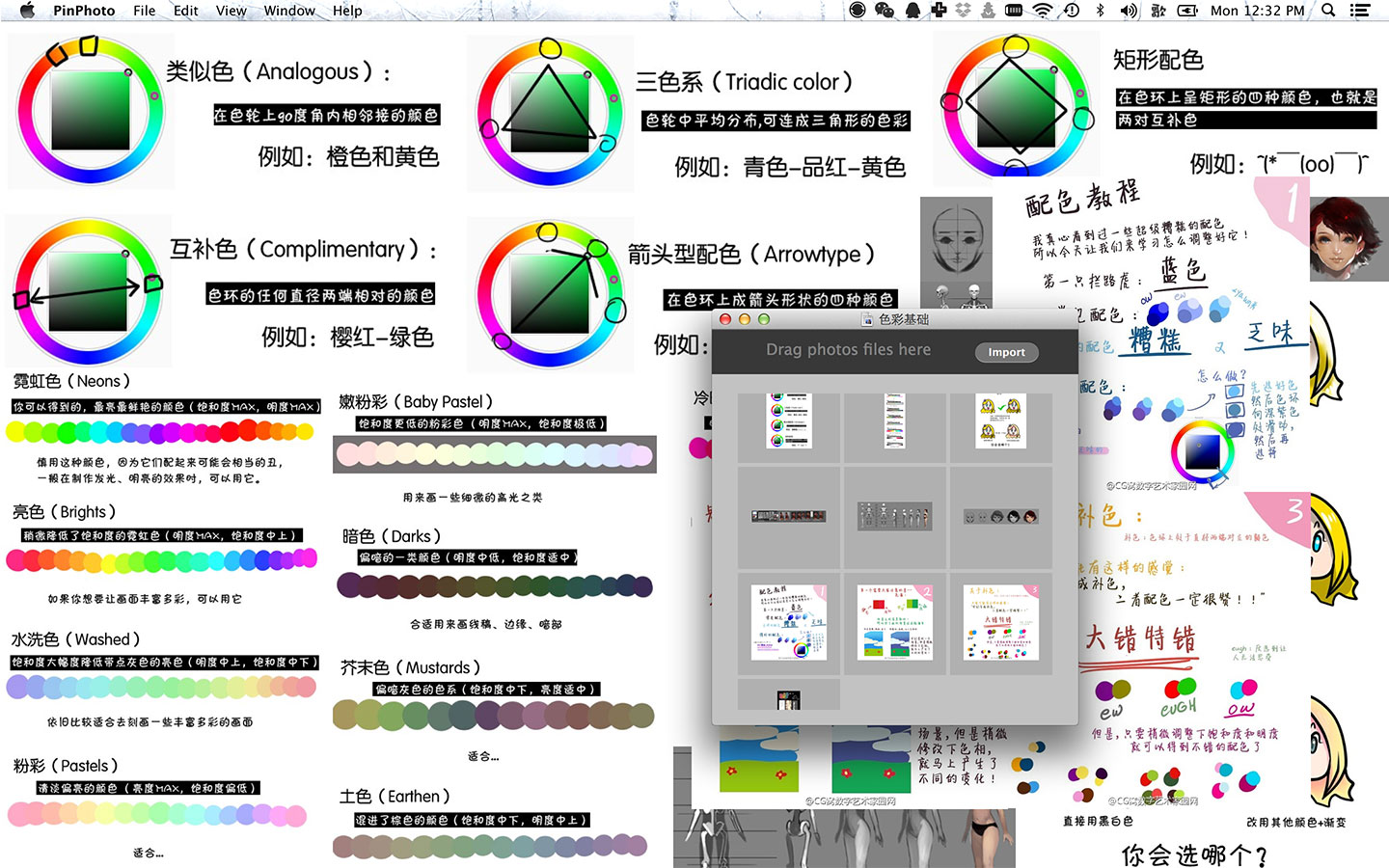Viewport: 1389px width, 868px height.
Task: Select the wide dark filmstrip thumbnail
Action: pos(789,516)
